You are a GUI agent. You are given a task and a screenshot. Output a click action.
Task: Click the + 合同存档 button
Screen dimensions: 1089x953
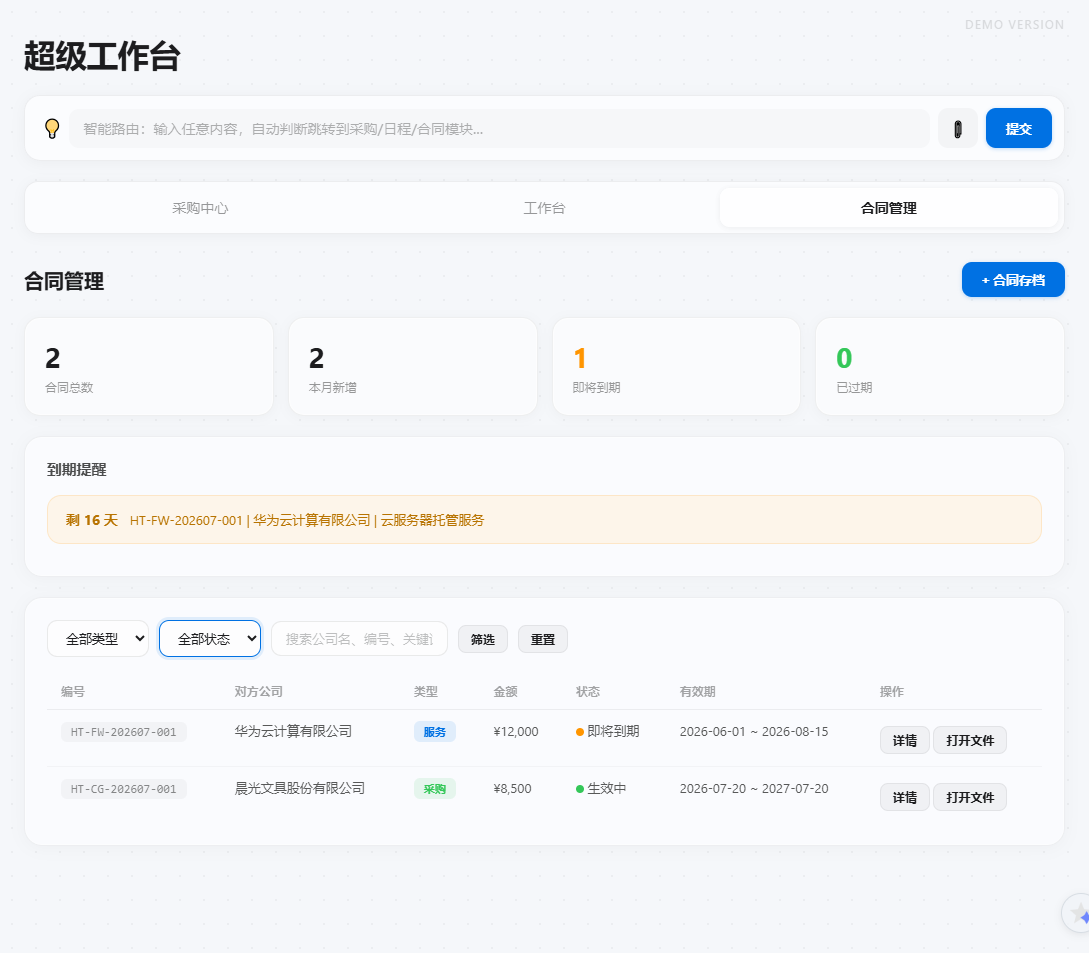[x=1013, y=279]
